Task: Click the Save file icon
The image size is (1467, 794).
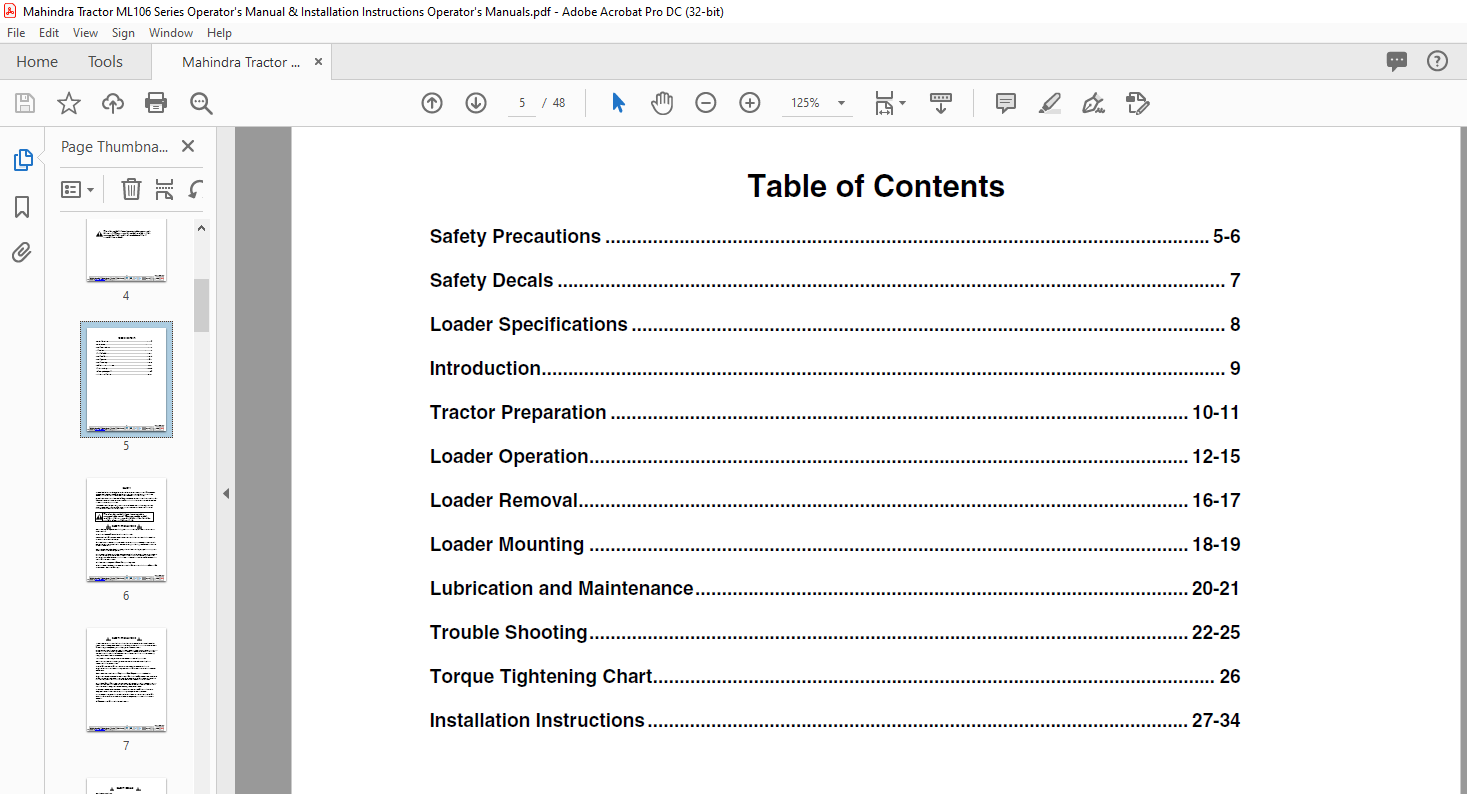Action: coord(25,103)
